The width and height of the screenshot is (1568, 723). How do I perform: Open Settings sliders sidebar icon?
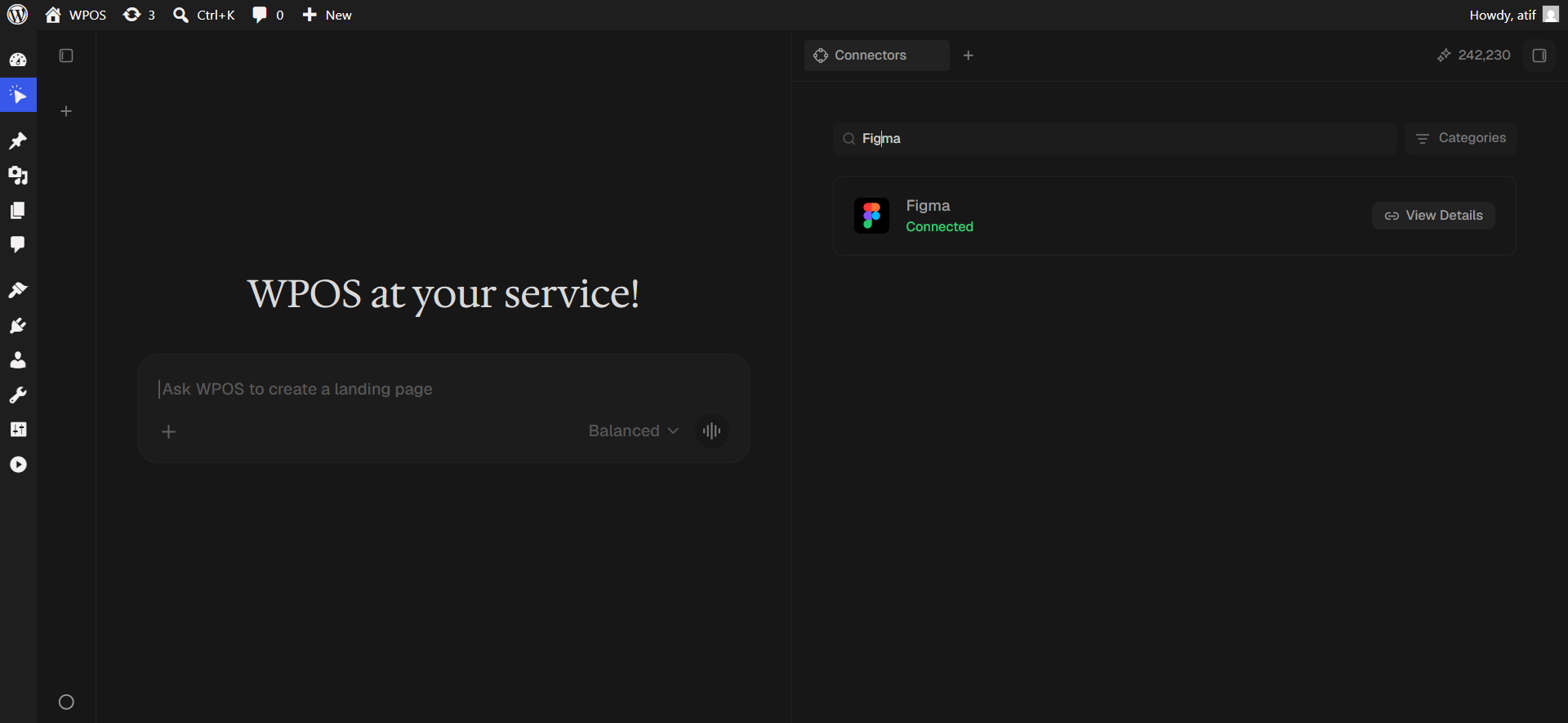click(18, 430)
